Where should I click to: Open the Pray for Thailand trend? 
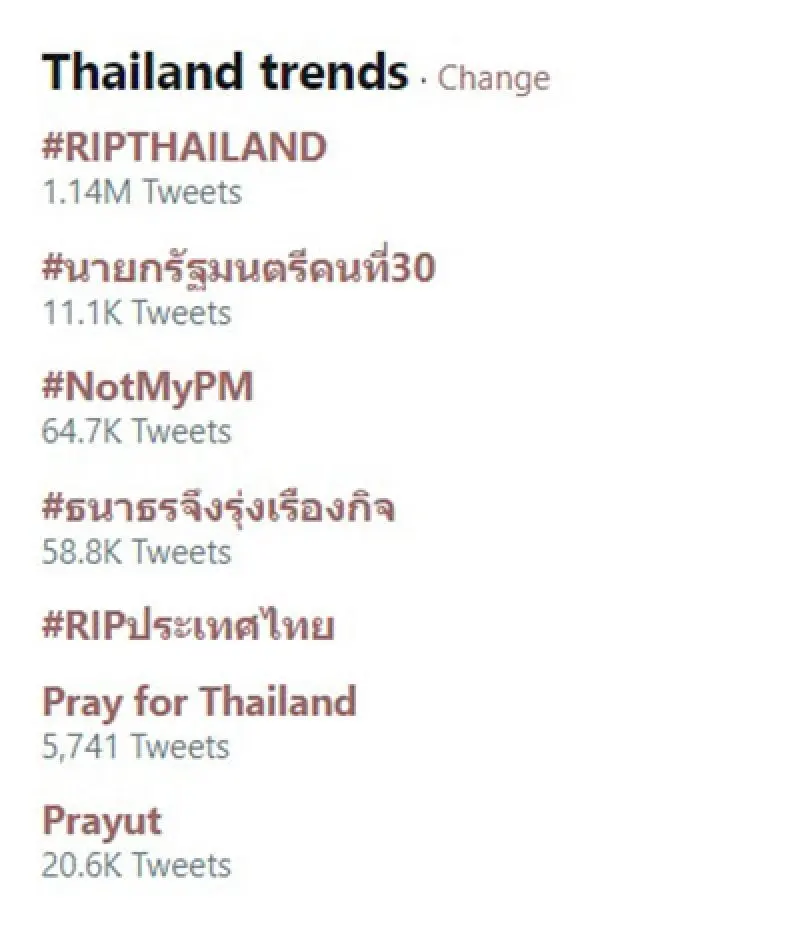(199, 702)
